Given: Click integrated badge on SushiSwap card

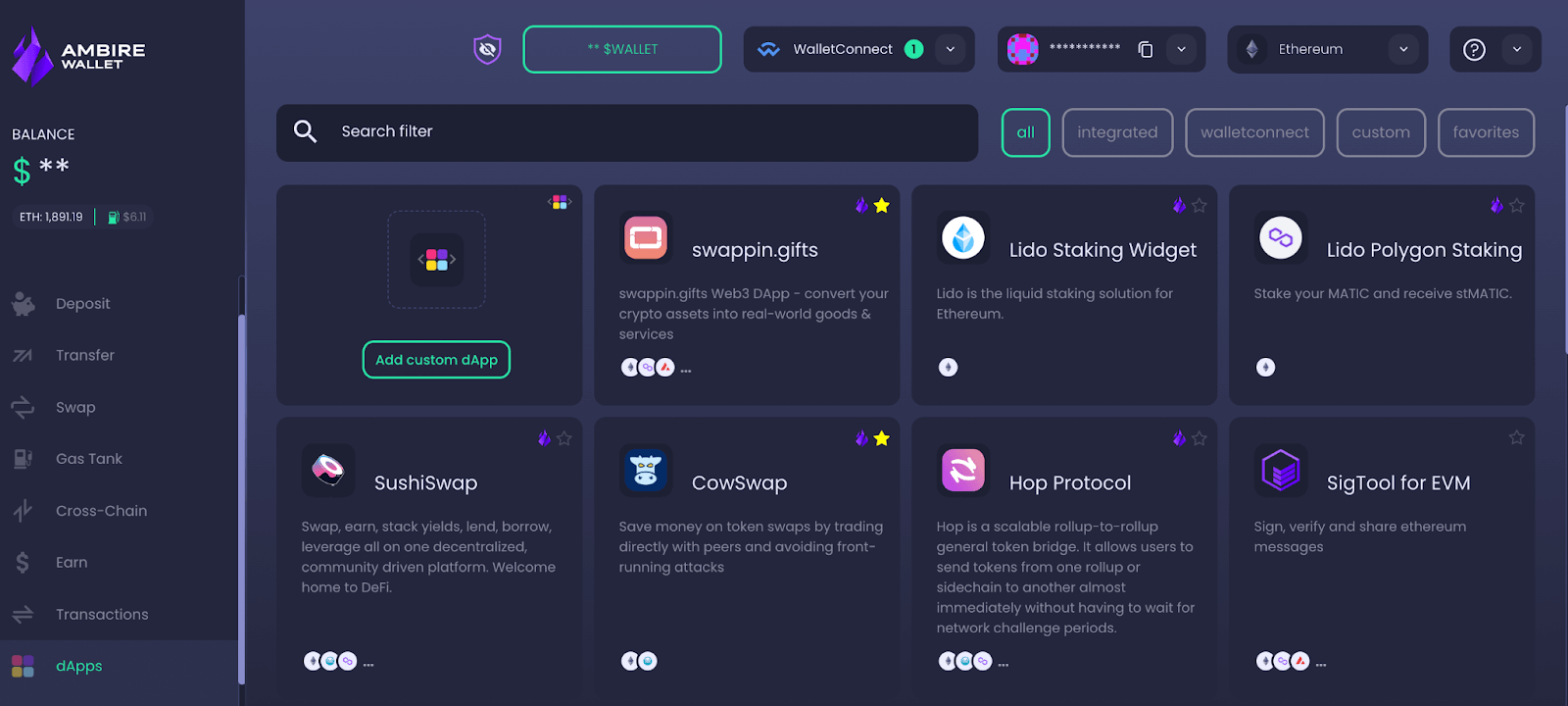Looking at the screenshot, I should coord(544,438).
